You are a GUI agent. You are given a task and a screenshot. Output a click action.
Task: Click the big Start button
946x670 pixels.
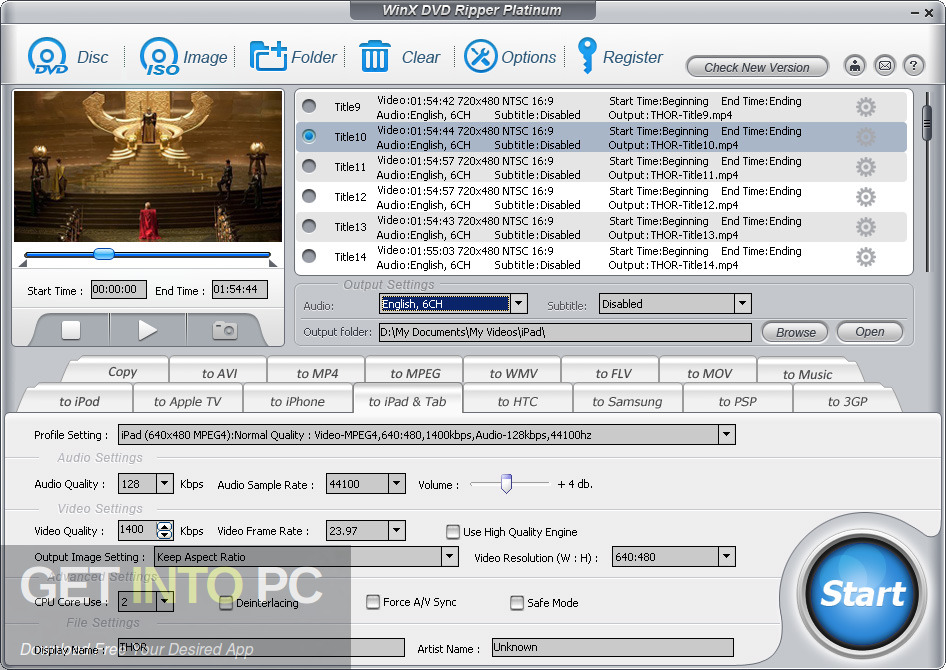(x=862, y=593)
